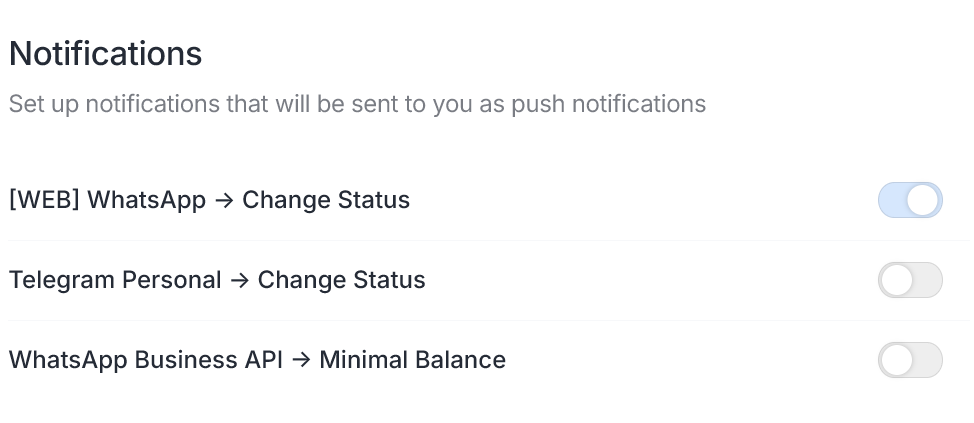Click the knob of the Telegram Personal toggle
This screenshot has width=974, height=423.
tap(897, 280)
